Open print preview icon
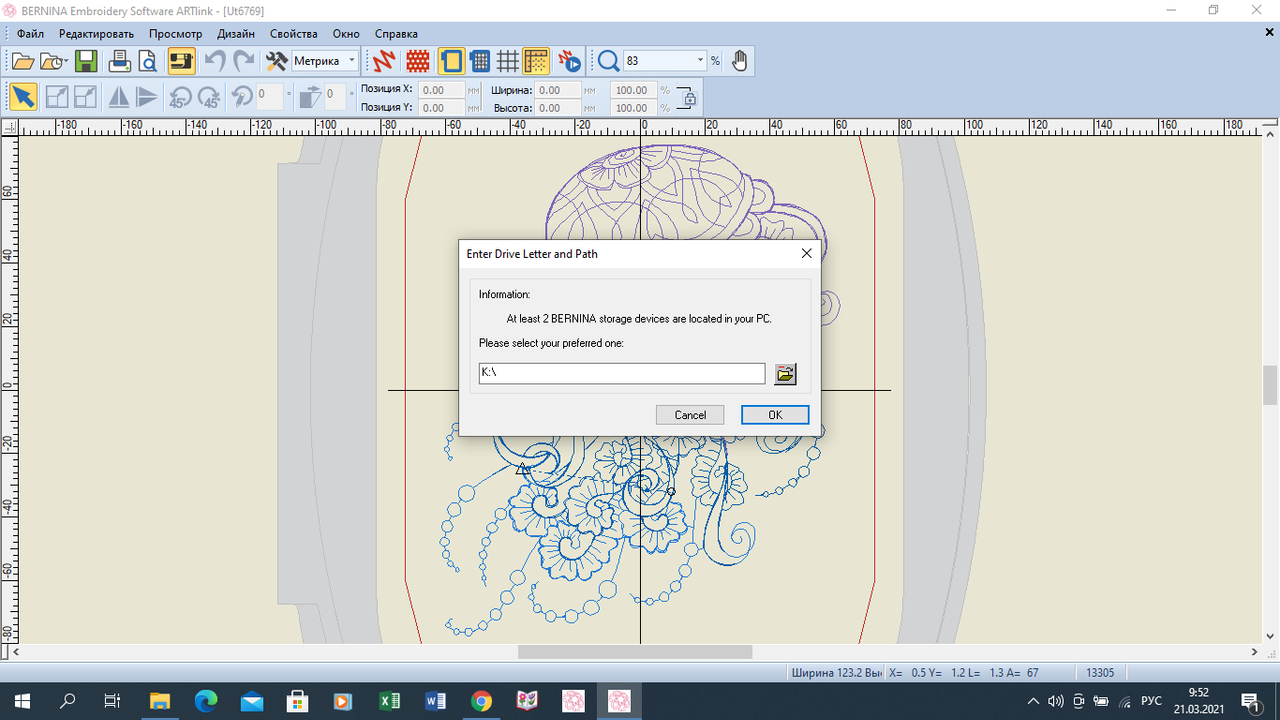Image resolution: width=1280 pixels, height=720 pixels. tap(148, 61)
